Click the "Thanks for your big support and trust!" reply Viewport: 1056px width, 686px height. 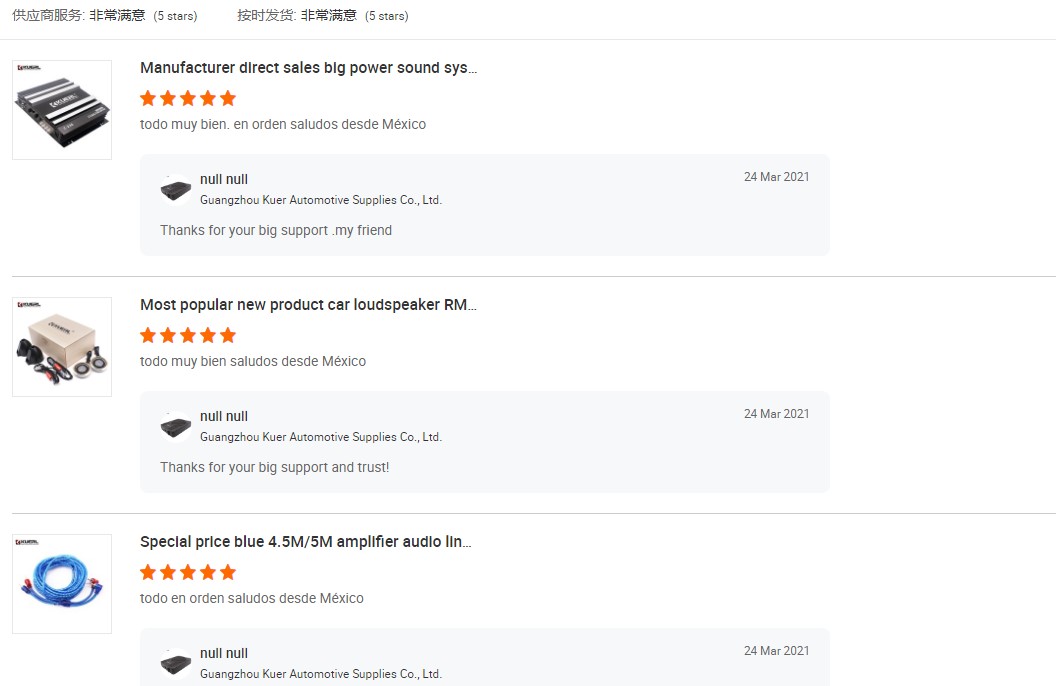274,467
